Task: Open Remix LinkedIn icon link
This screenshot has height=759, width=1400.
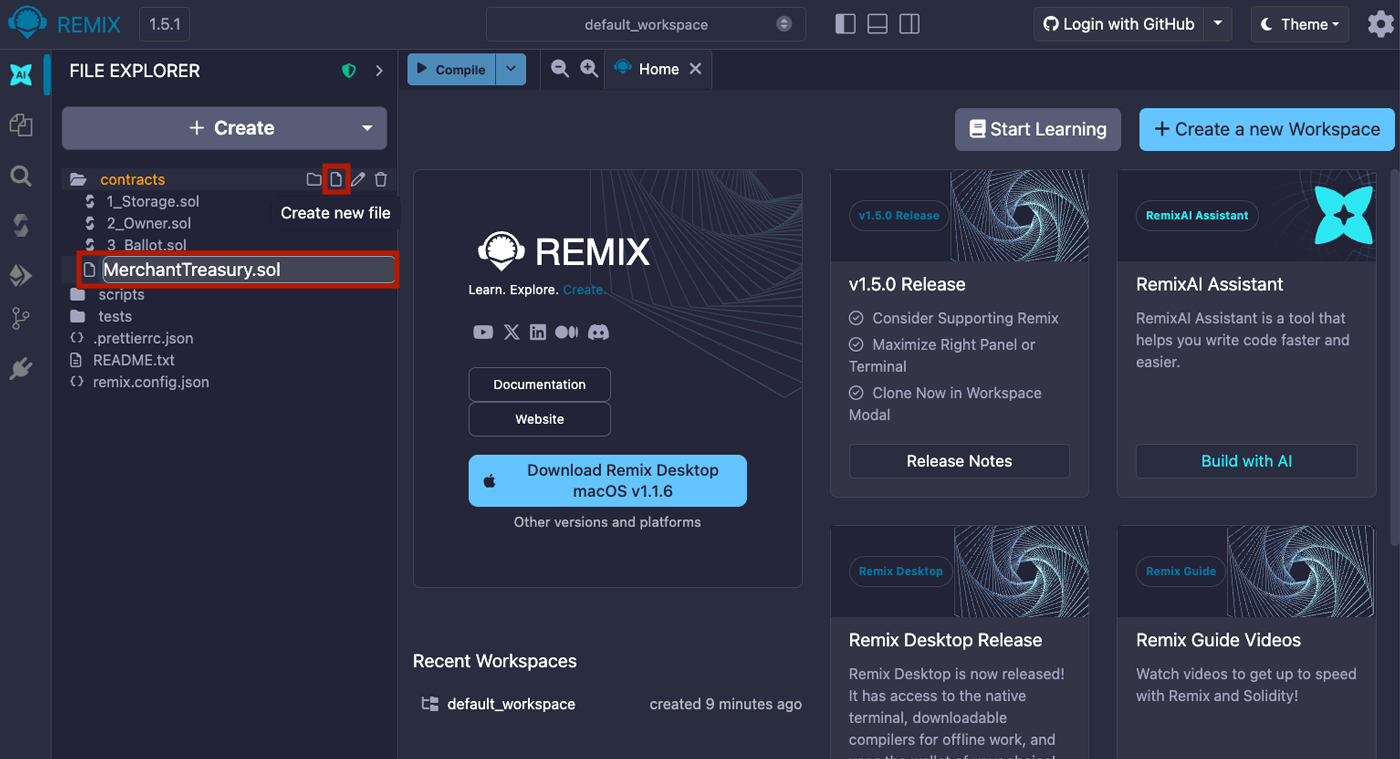Action: 538,332
